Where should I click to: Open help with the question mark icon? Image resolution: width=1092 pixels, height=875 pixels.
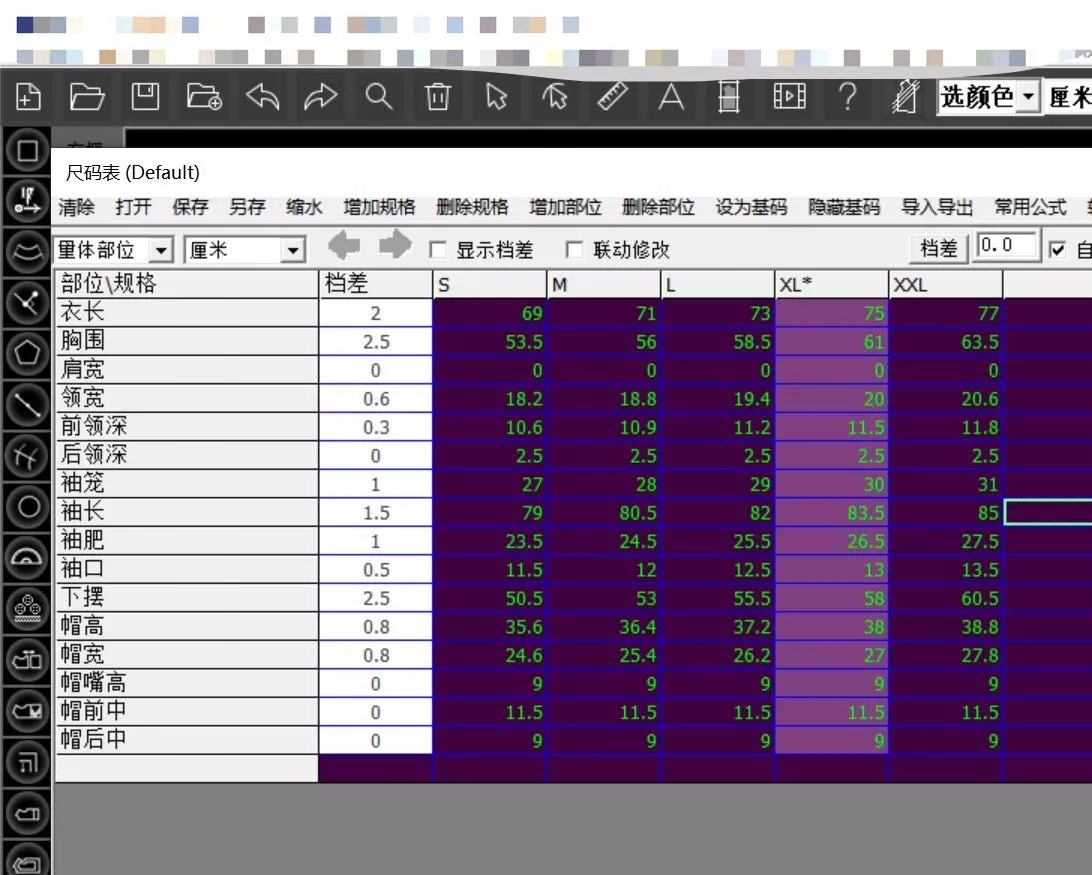click(x=848, y=97)
